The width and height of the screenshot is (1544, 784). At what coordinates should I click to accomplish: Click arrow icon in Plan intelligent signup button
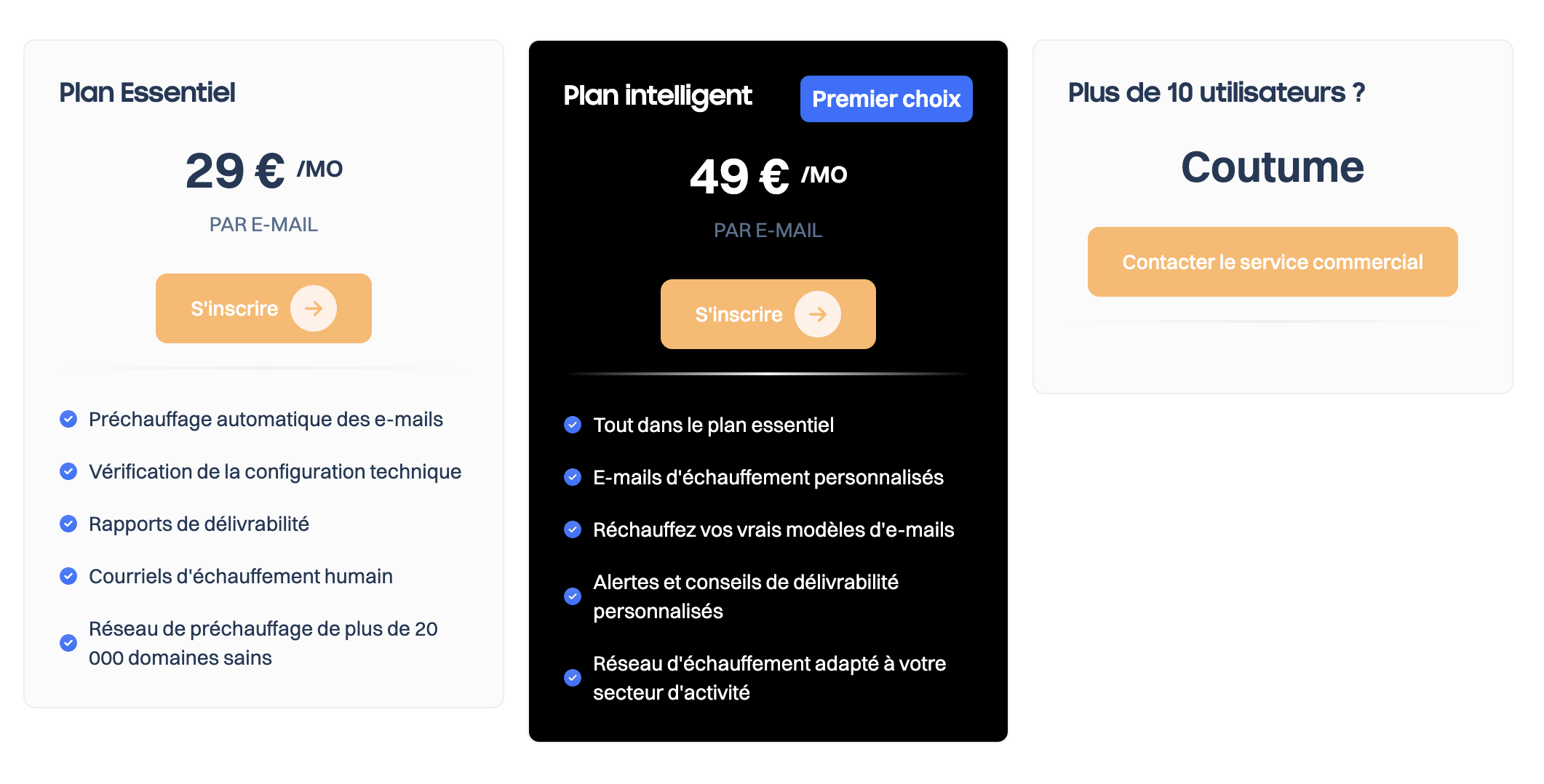point(817,314)
